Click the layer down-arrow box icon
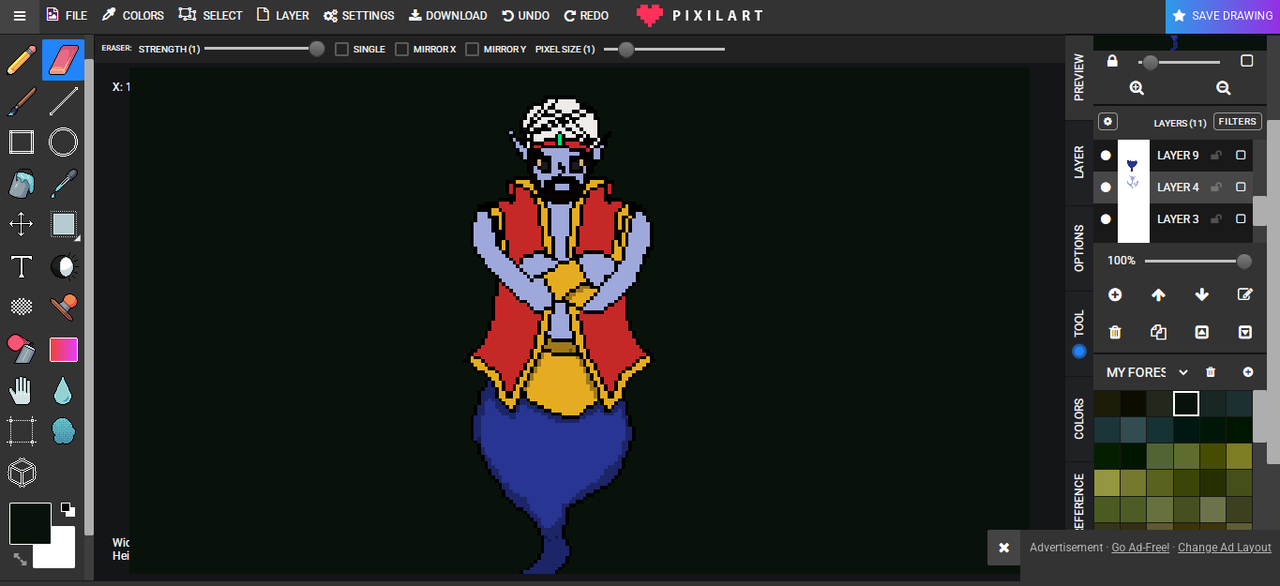 tap(1245, 332)
